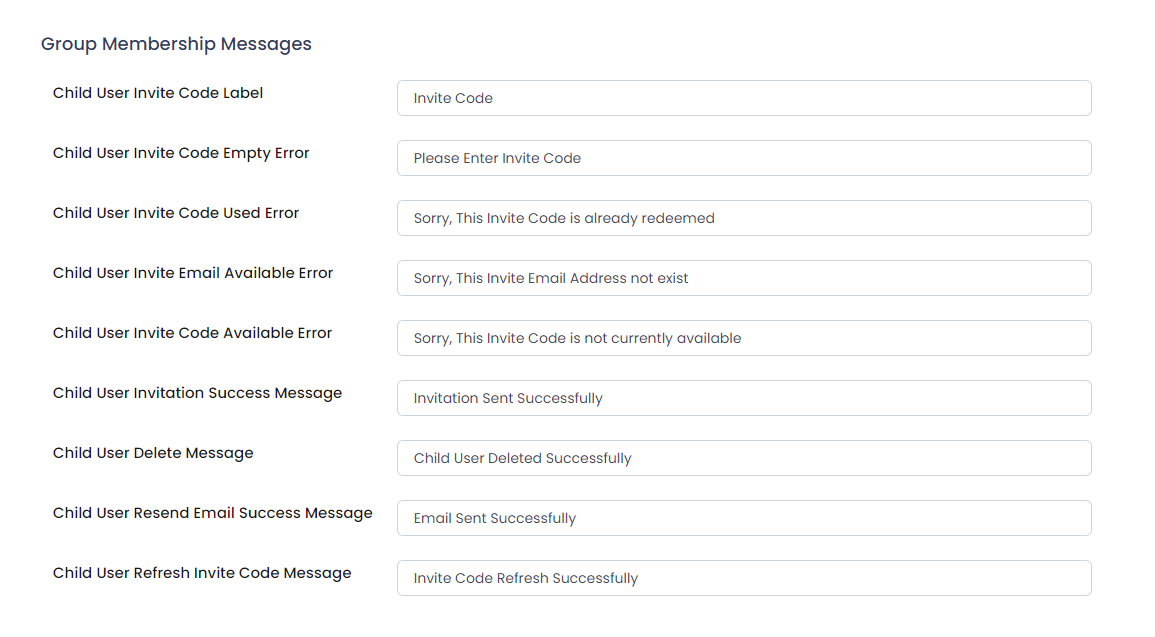1155x637 pixels.
Task: Edit the Invitation Sent Successfully field
Action: pos(744,398)
